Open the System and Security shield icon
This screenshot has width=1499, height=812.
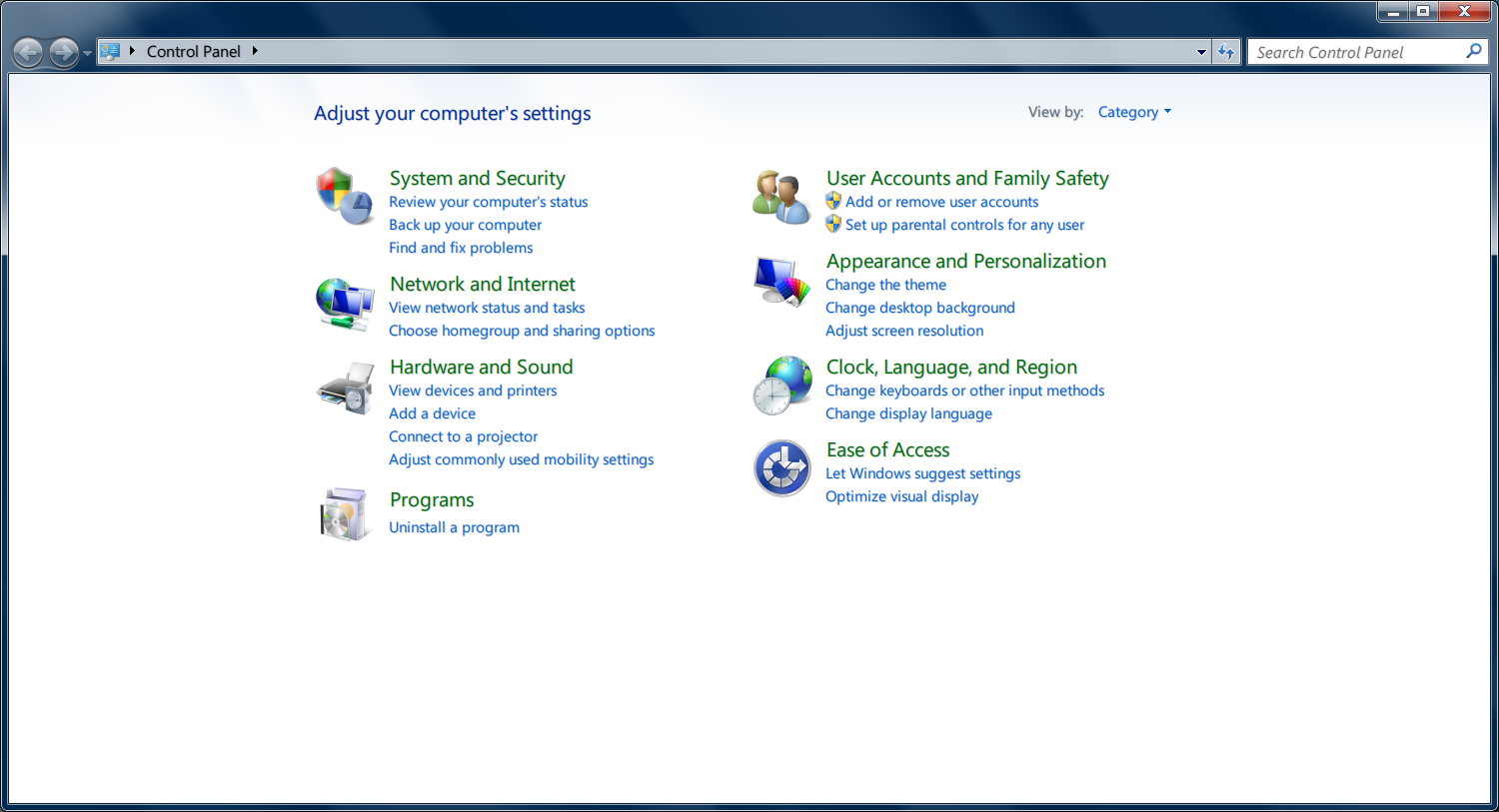point(345,196)
